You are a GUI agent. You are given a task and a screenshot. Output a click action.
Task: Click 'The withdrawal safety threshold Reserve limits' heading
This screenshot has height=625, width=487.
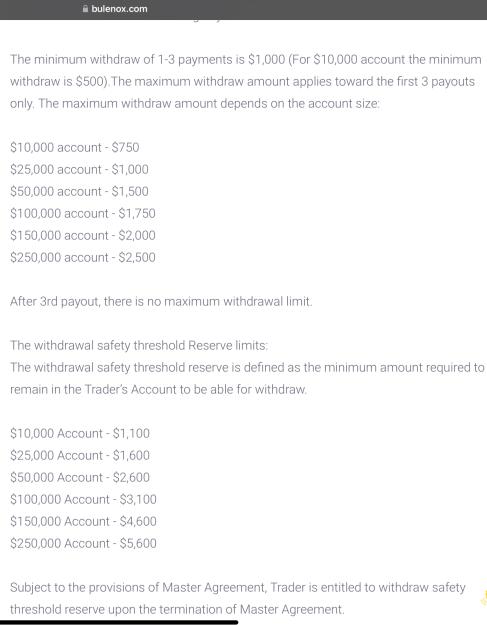[x=139, y=345]
